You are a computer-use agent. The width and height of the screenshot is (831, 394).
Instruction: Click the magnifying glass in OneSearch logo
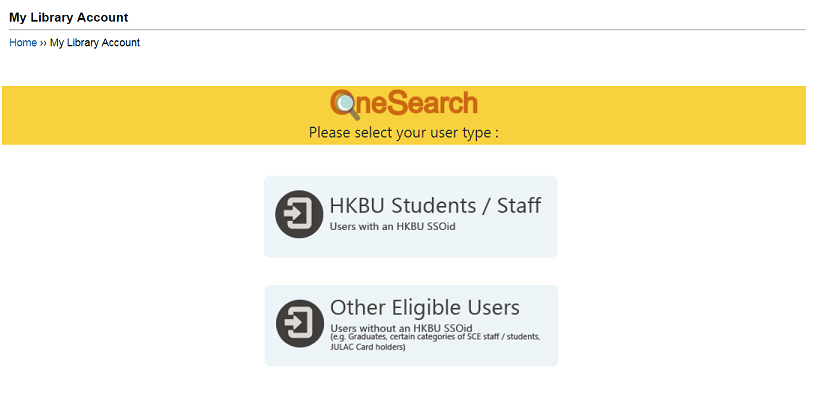(x=345, y=104)
